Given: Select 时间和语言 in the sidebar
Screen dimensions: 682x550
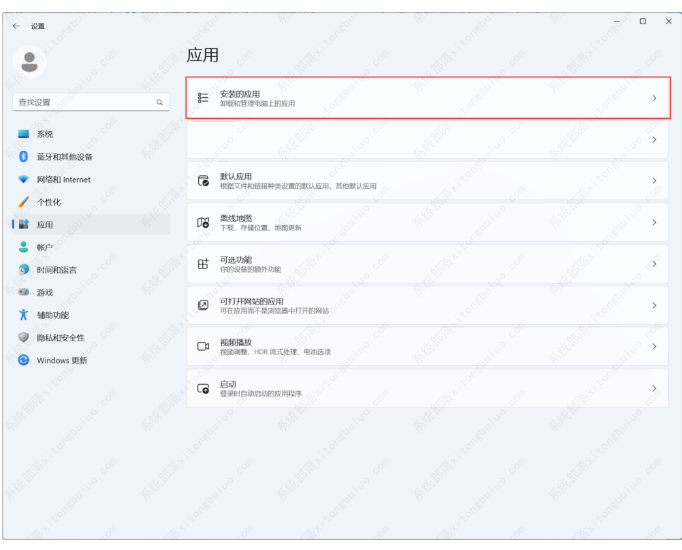Looking at the screenshot, I should click(91, 270).
